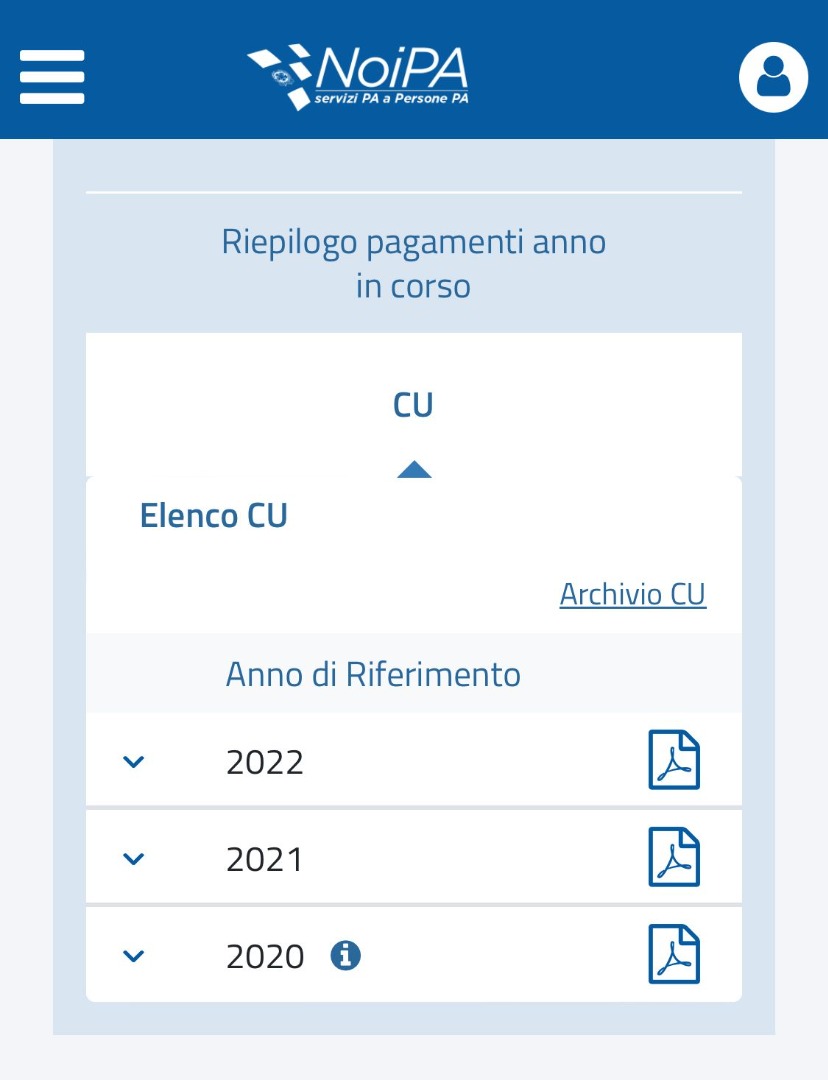Select the 2020 year label
This screenshot has width=828, height=1080.
[265, 957]
